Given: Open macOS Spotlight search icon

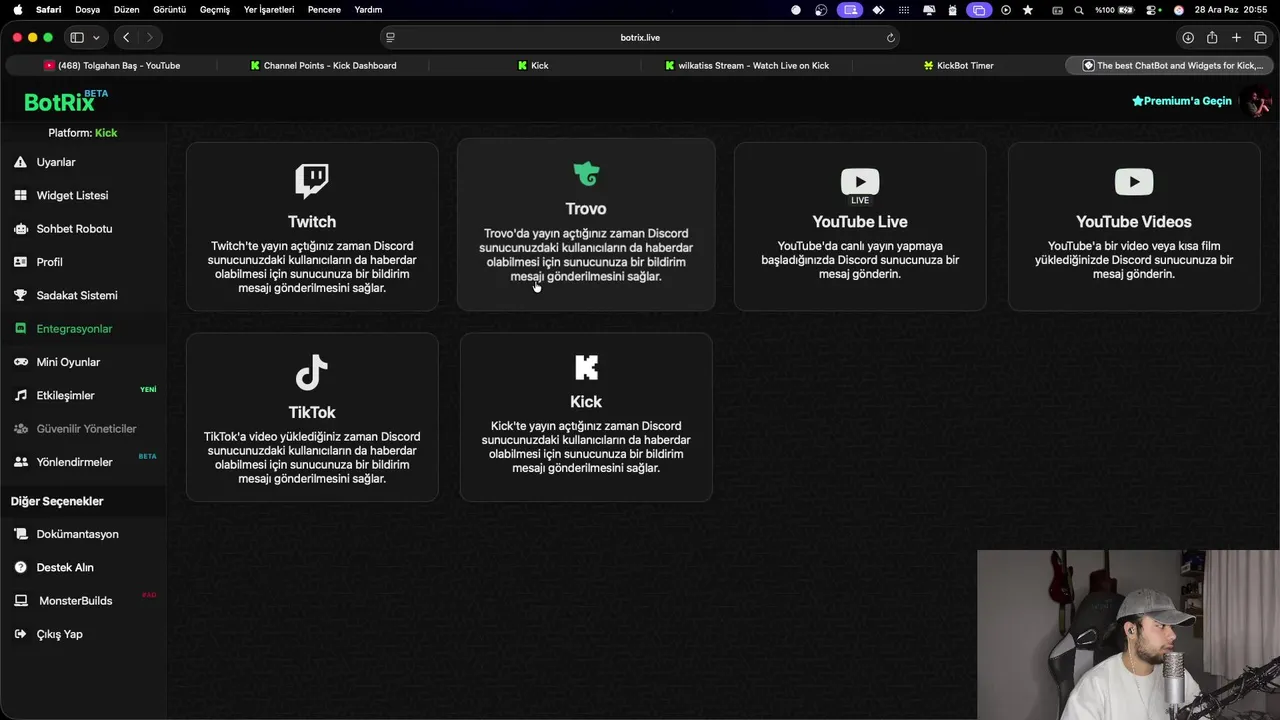Looking at the screenshot, I should point(1079,10).
